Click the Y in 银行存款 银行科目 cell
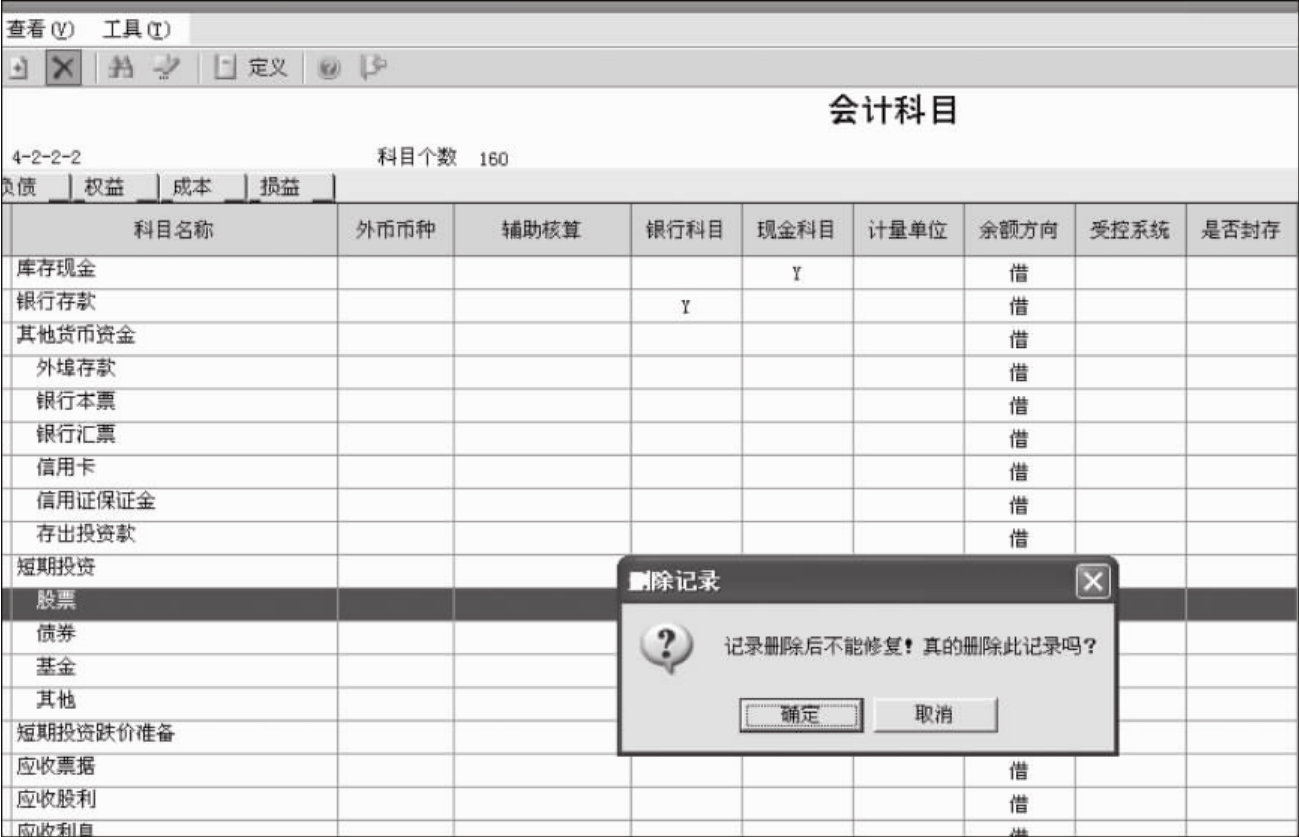Viewport: 1299px width, 837px height. pos(685,307)
